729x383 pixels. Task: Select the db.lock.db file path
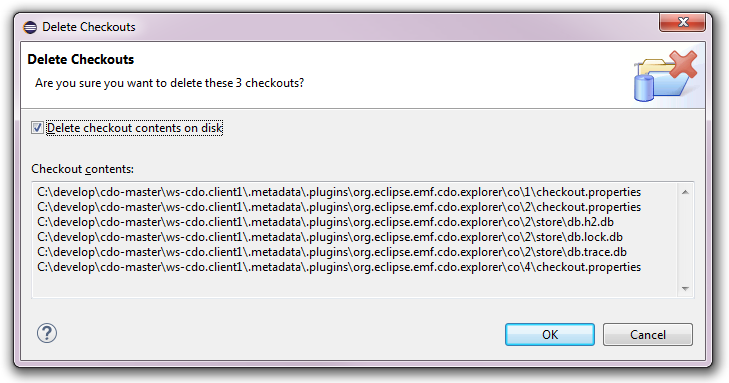tap(330, 237)
